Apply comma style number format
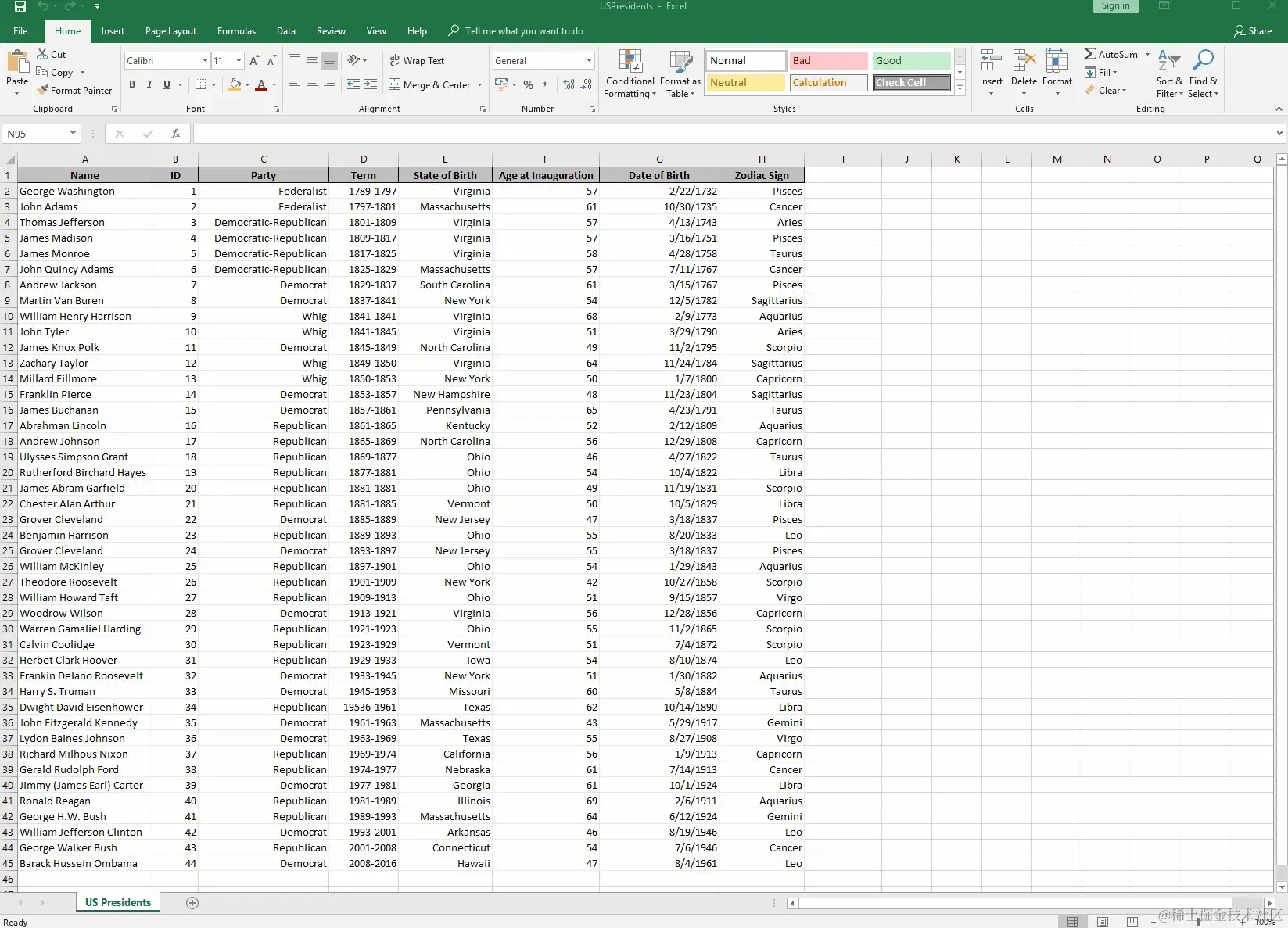1288x928 pixels. [544, 84]
